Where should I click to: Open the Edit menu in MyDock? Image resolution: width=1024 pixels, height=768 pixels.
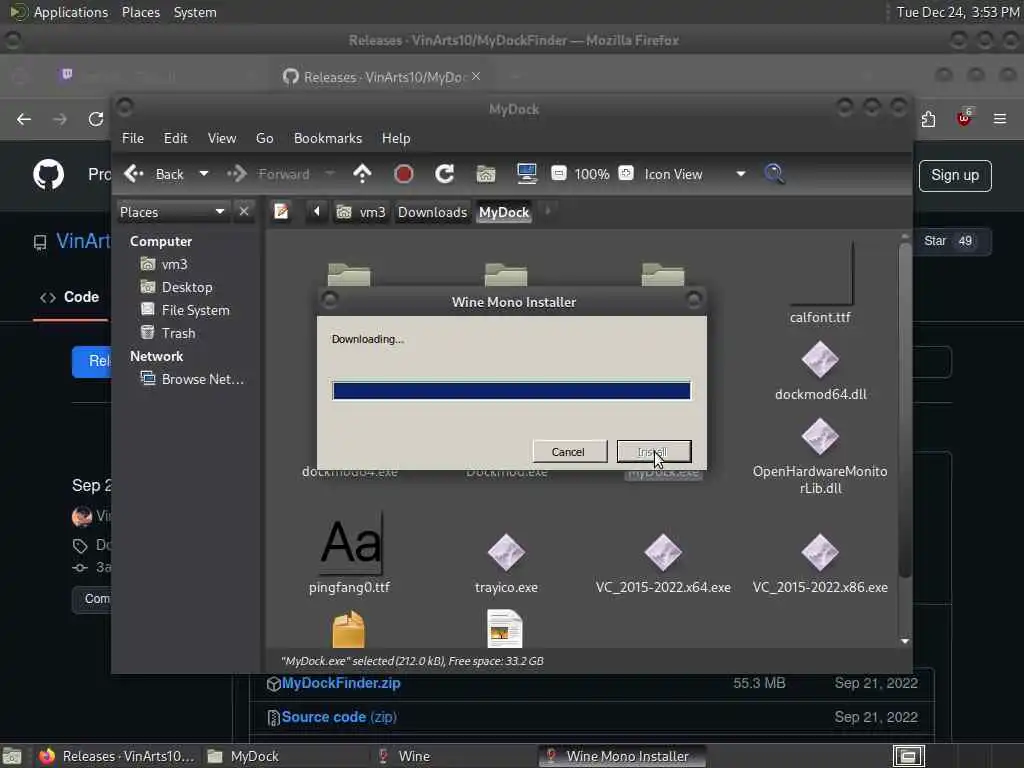(x=175, y=138)
